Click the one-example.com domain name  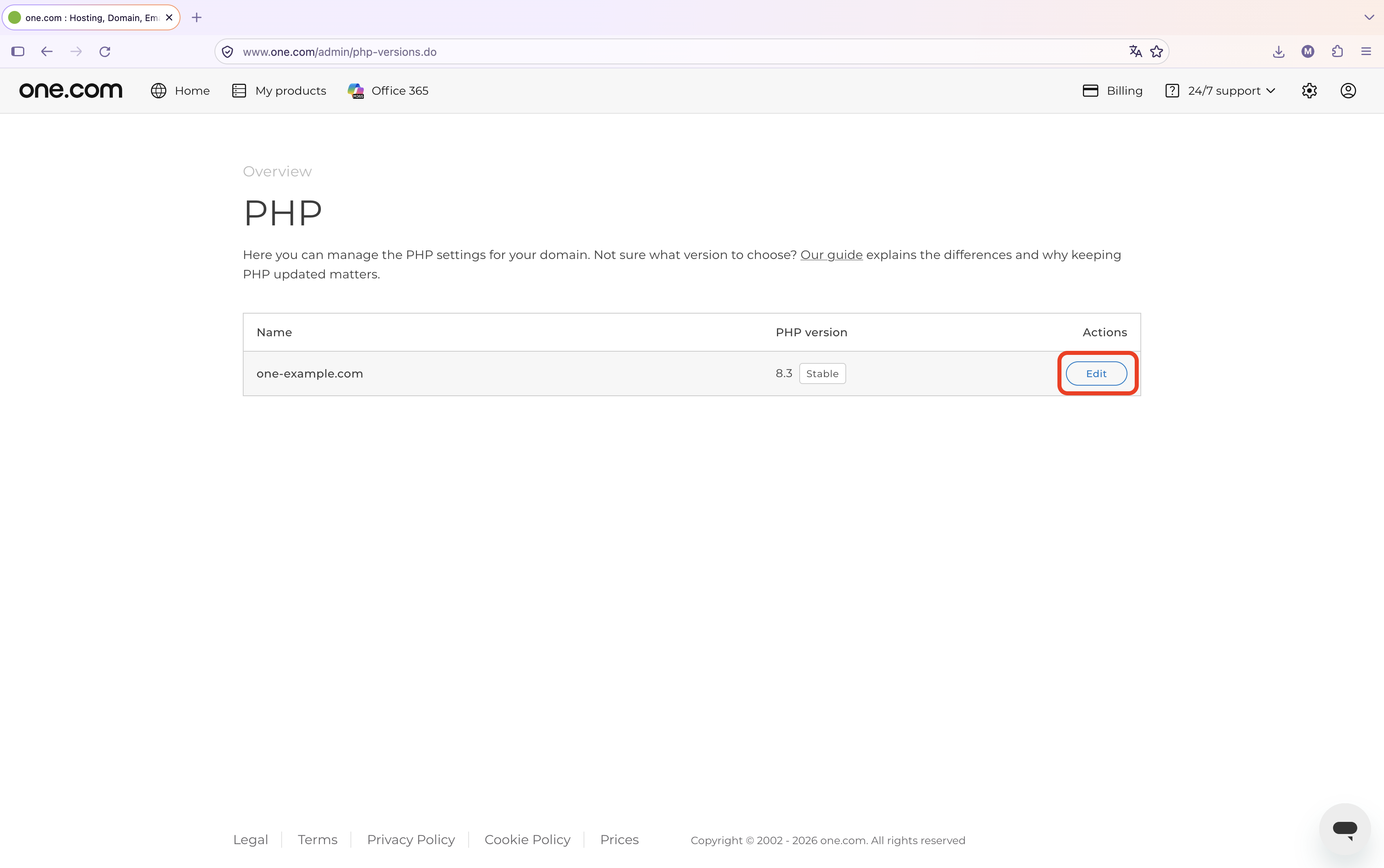[310, 374]
